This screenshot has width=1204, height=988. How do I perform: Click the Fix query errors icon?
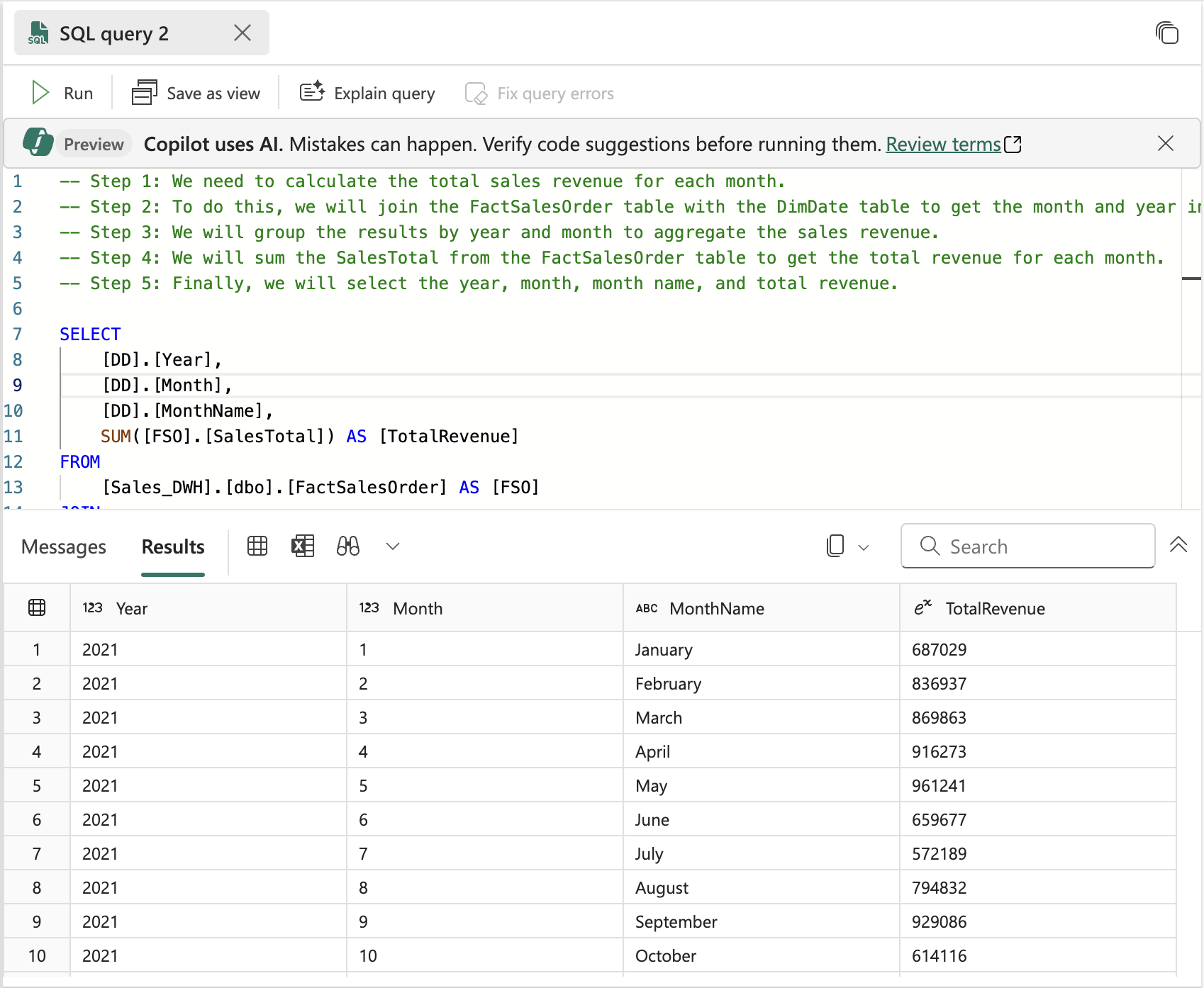(x=476, y=93)
